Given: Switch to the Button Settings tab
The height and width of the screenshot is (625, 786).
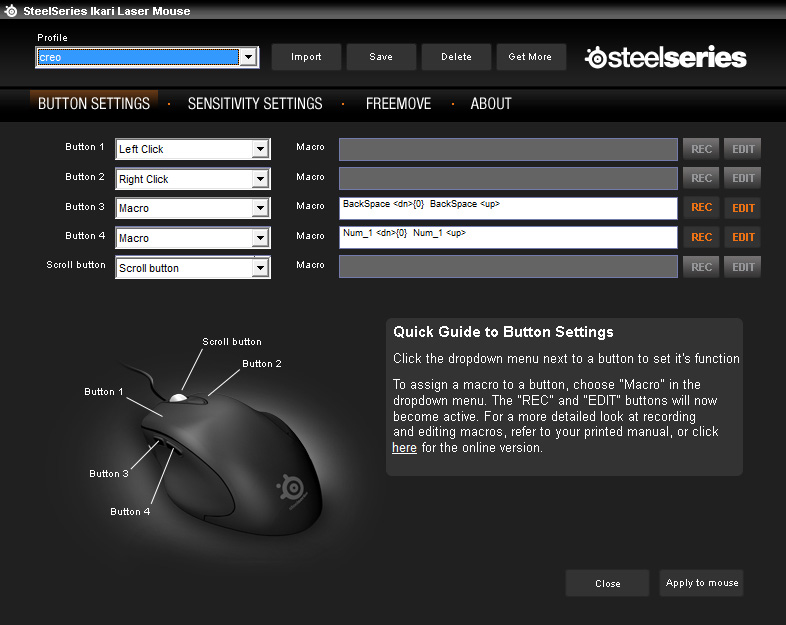Looking at the screenshot, I should 94,104.
